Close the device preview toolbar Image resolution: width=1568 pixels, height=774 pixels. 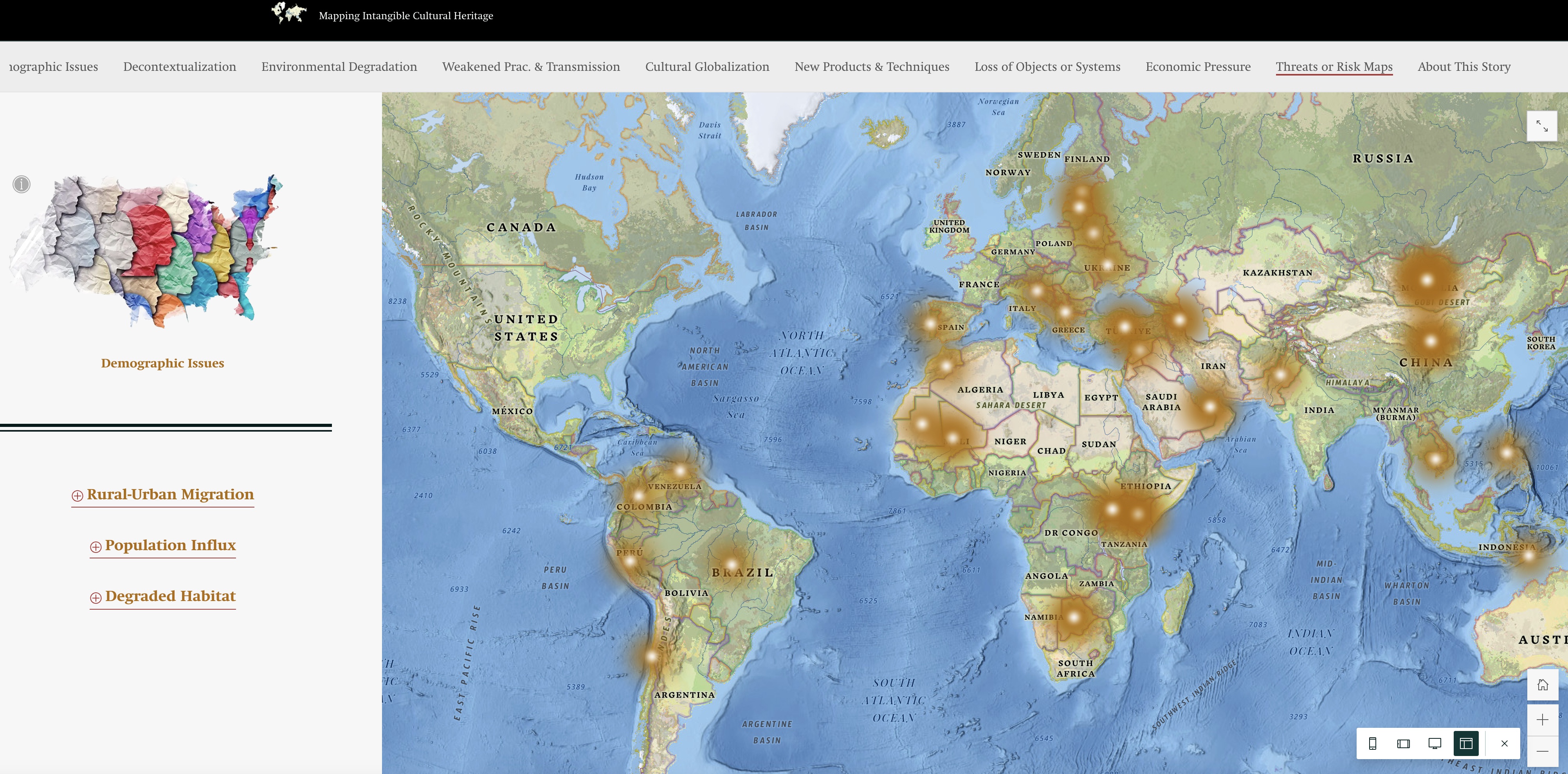coord(1504,743)
